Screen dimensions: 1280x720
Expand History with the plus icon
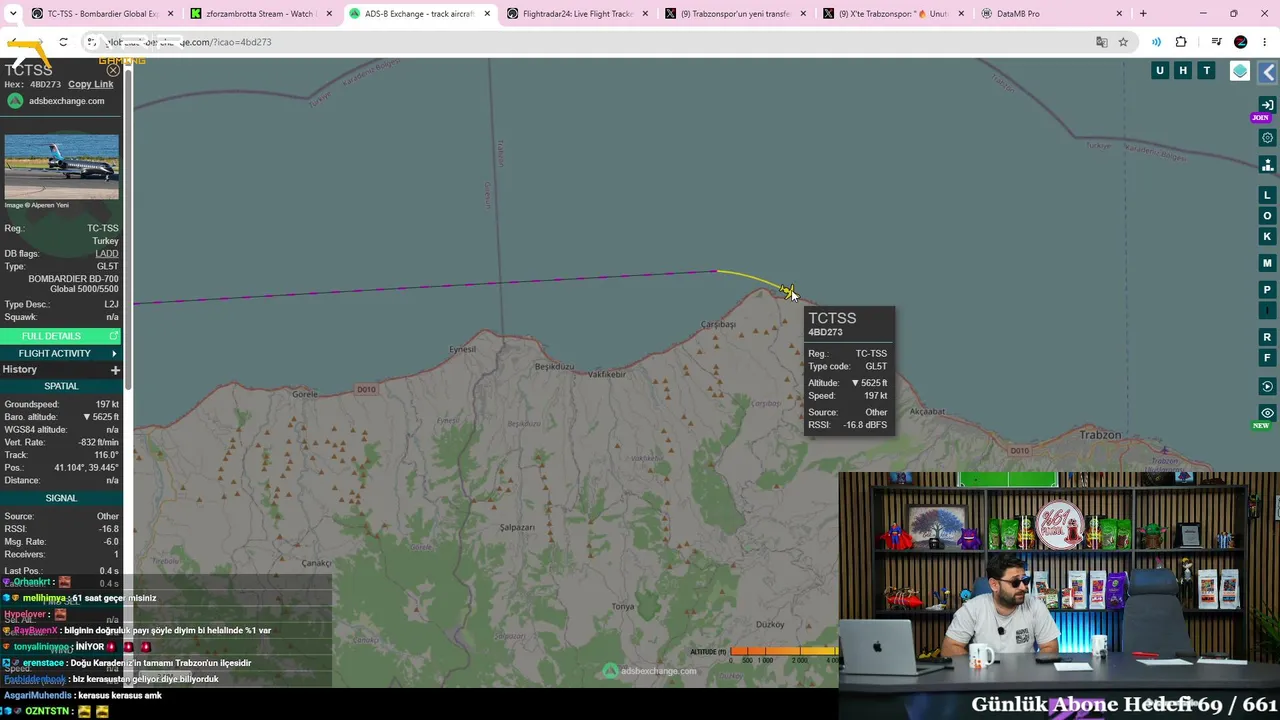tap(115, 370)
